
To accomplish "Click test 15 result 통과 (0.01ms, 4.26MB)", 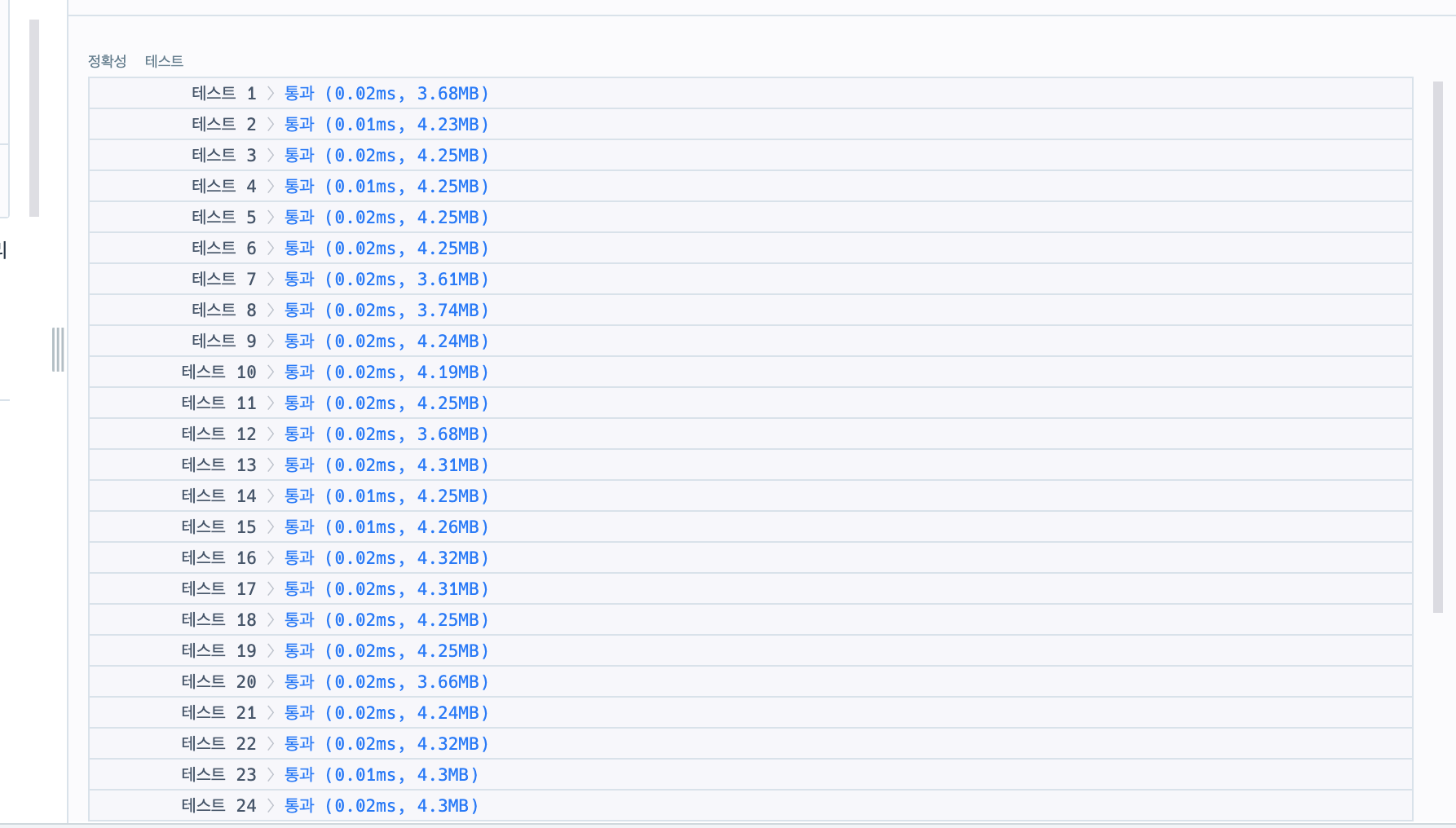I will click(386, 527).
